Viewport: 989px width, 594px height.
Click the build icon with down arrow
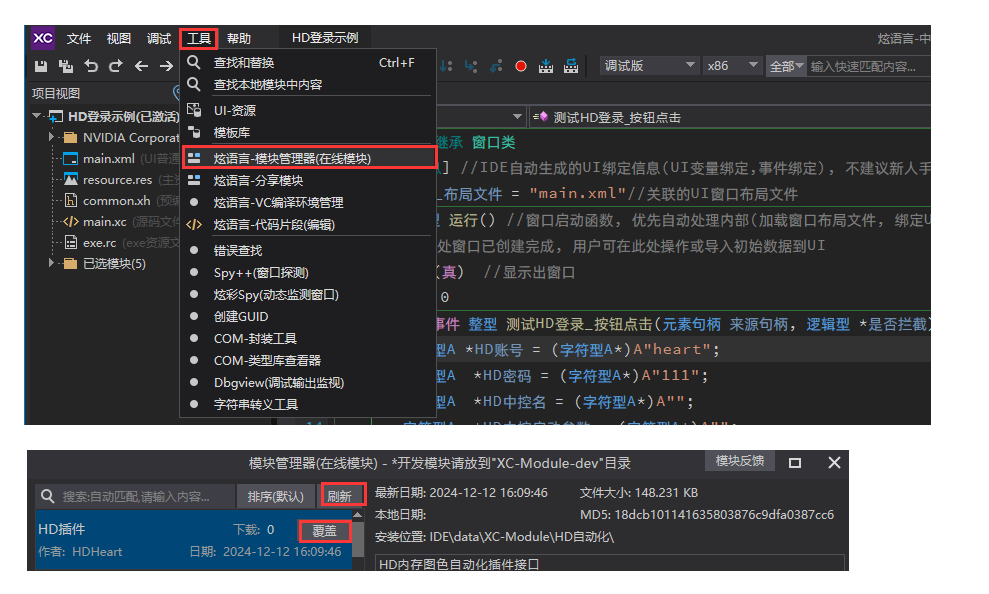click(546, 66)
